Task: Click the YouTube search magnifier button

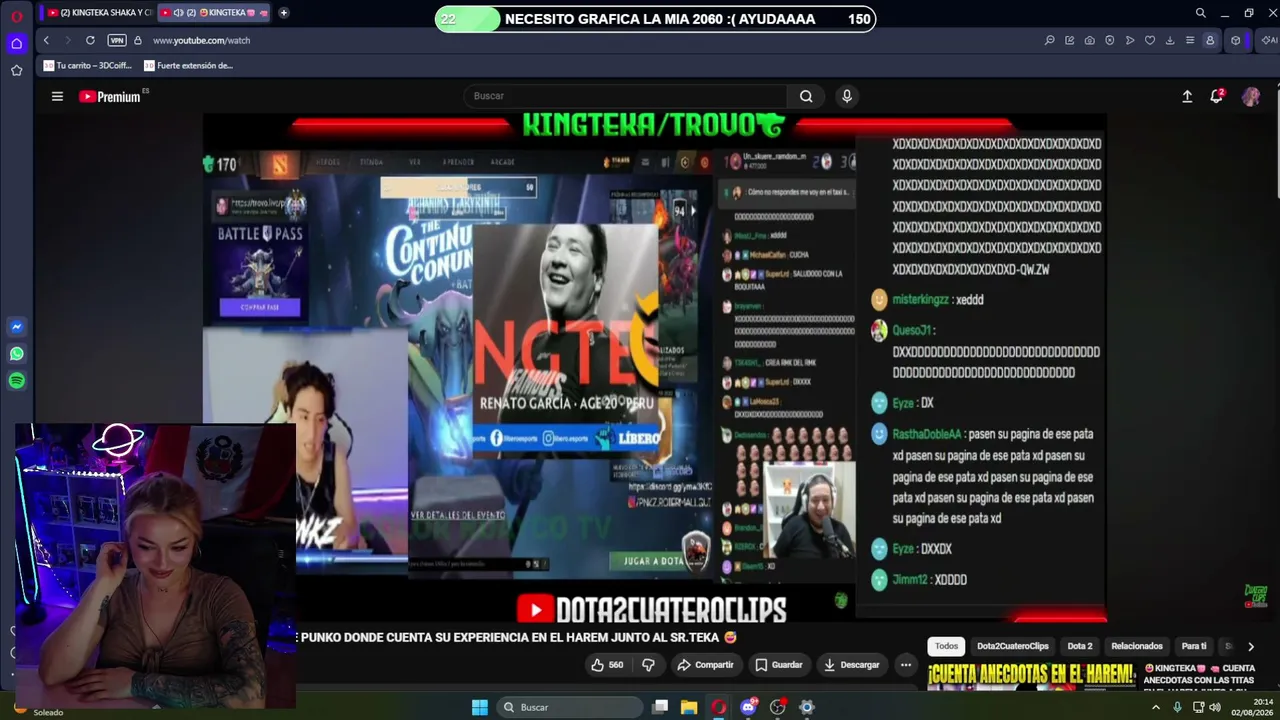Action: pos(806,96)
